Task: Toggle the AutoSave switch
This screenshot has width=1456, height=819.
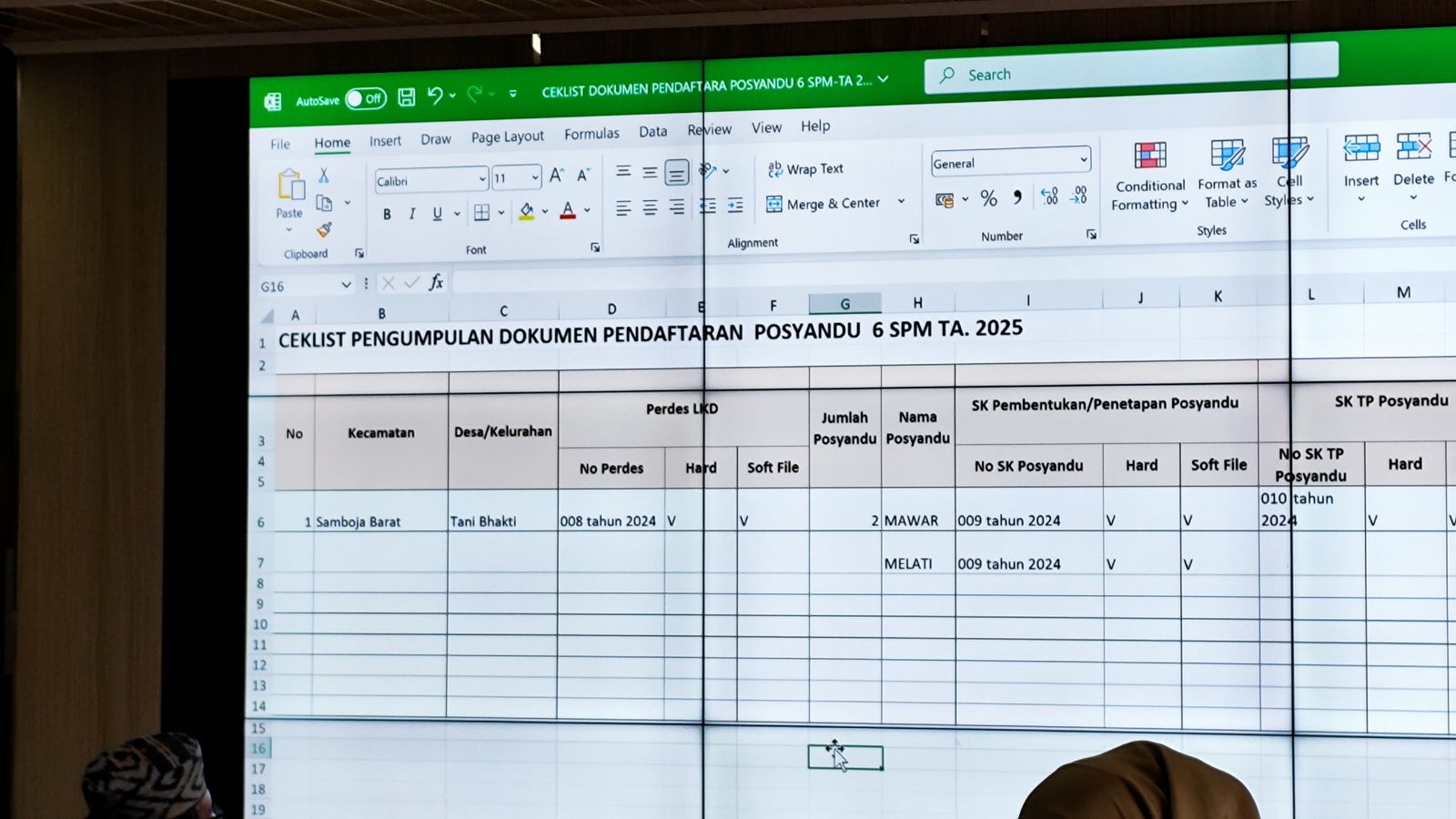Action: click(365, 99)
